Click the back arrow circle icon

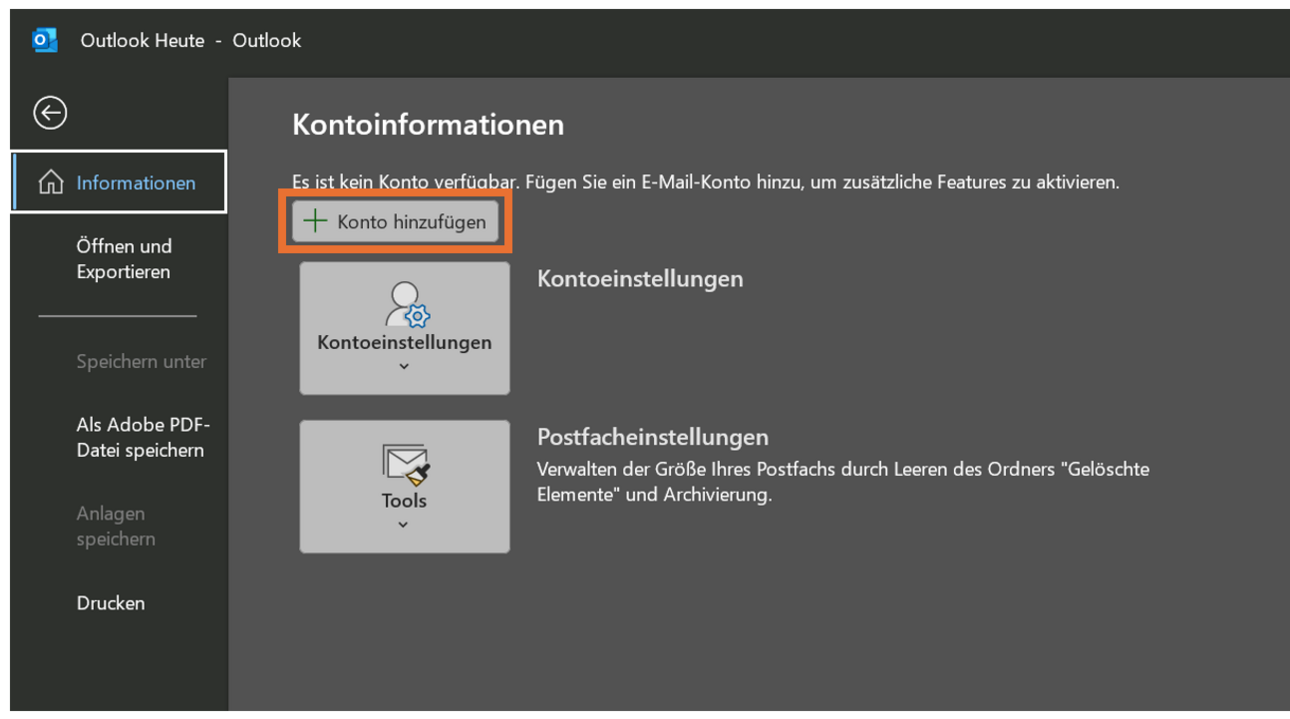50,113
